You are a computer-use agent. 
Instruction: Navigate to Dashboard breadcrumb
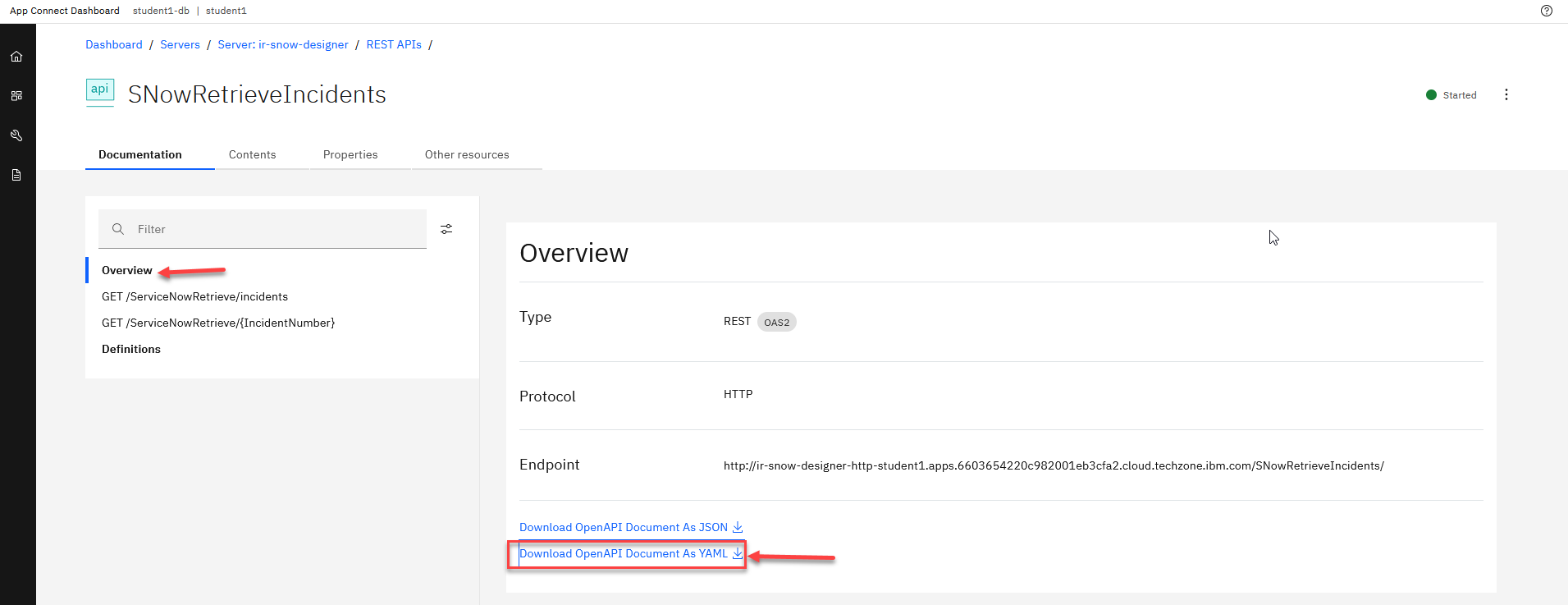click(114, 44)
